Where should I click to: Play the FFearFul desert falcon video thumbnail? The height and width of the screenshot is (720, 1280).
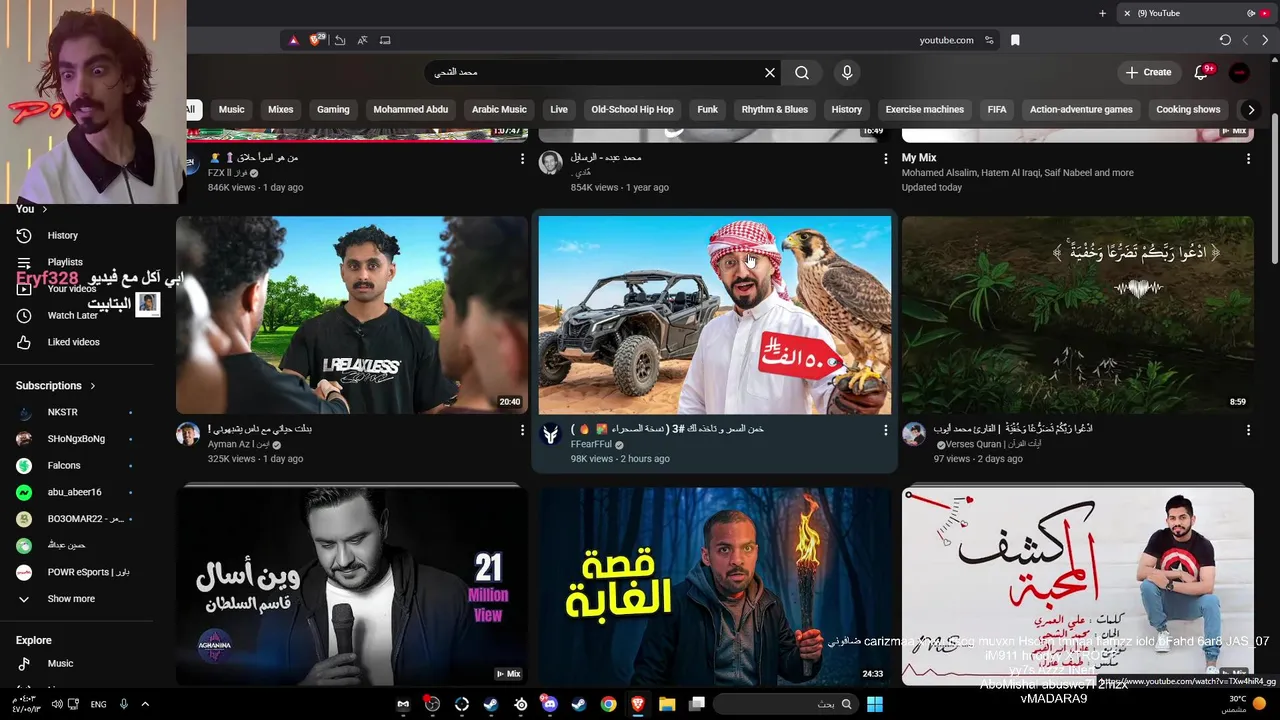coord(714,315)
